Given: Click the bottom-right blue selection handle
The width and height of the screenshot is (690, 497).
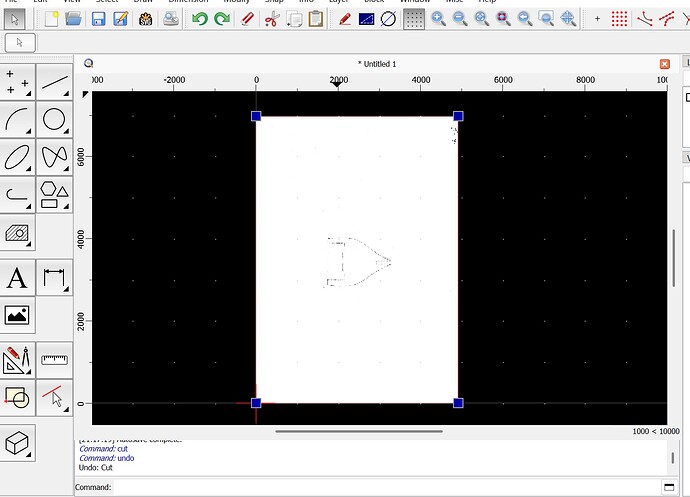Looking at the screenshot, I should (458, 403).
